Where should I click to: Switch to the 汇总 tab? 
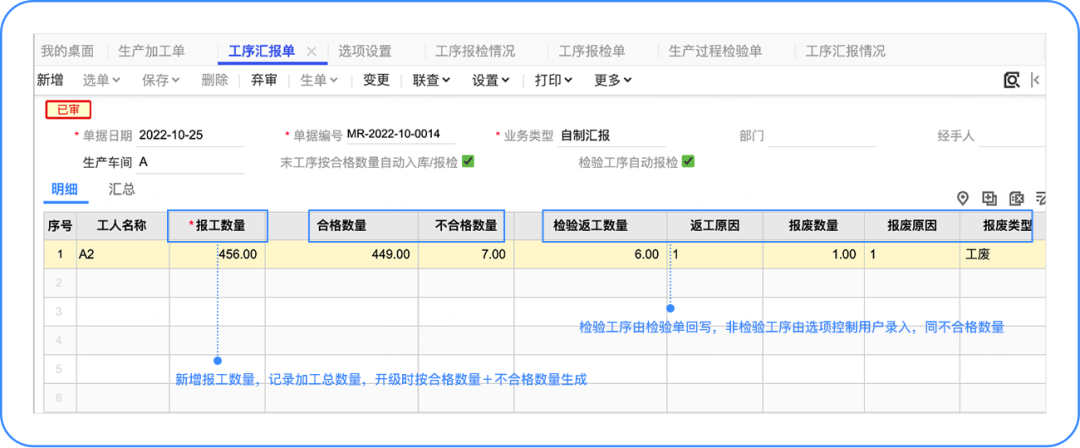tap(122, 189)
